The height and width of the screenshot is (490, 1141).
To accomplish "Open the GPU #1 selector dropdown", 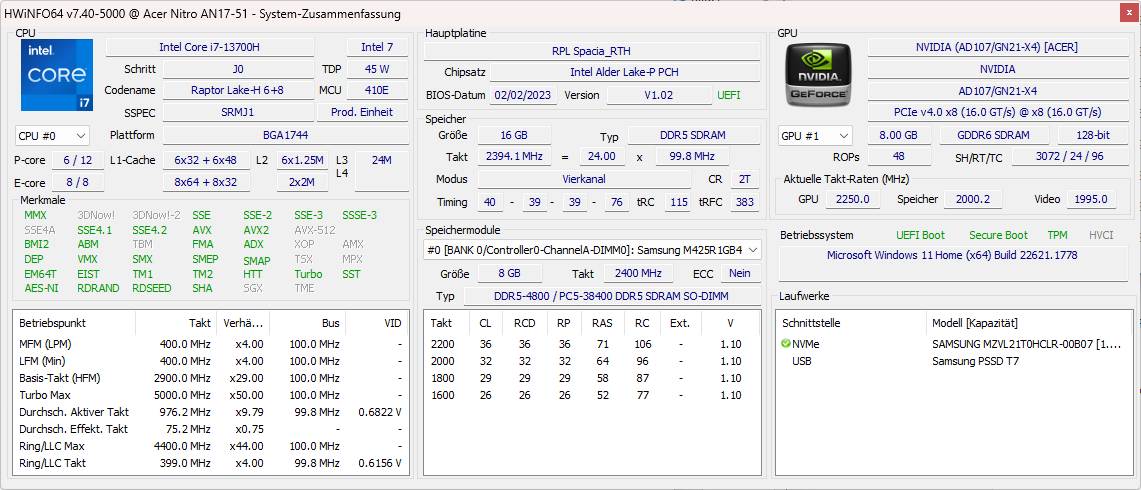I will 815,135.
